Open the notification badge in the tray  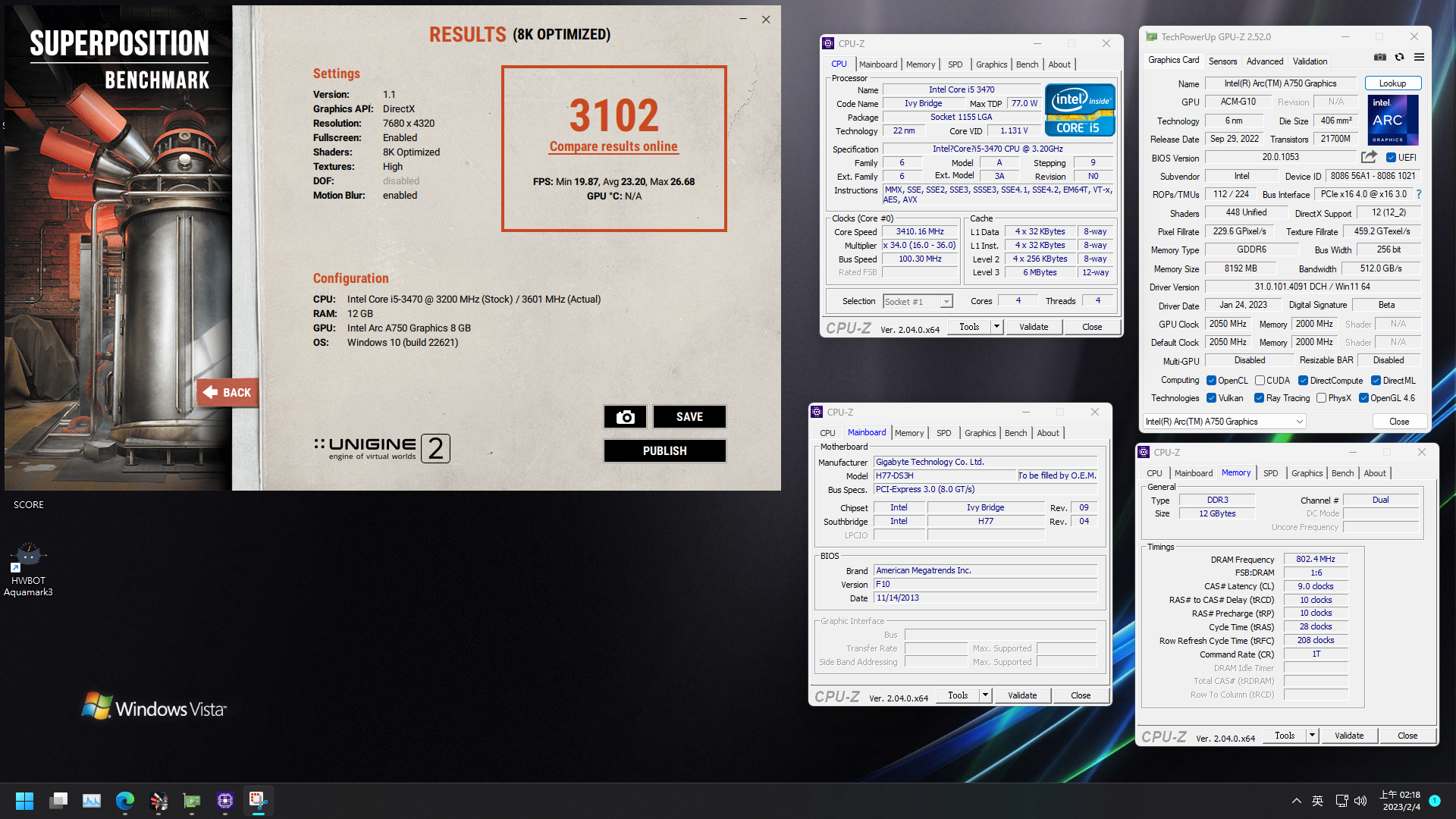click(1435, 801)
